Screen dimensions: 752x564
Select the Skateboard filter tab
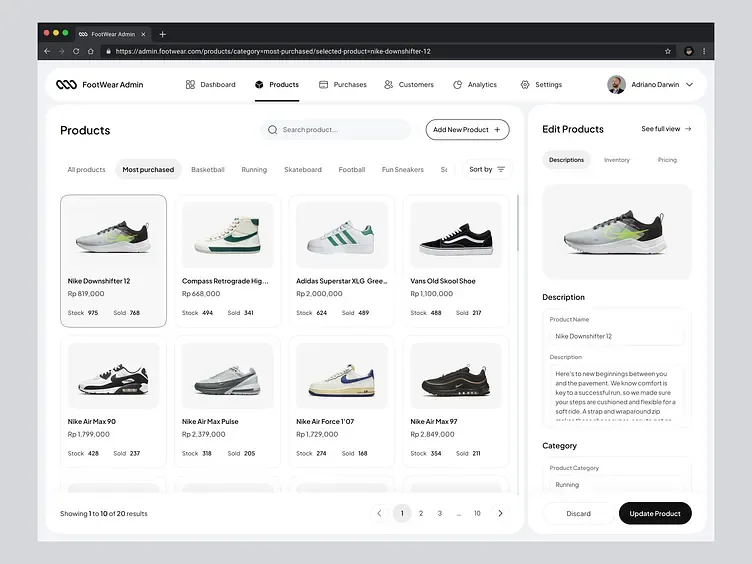(303, 169)
